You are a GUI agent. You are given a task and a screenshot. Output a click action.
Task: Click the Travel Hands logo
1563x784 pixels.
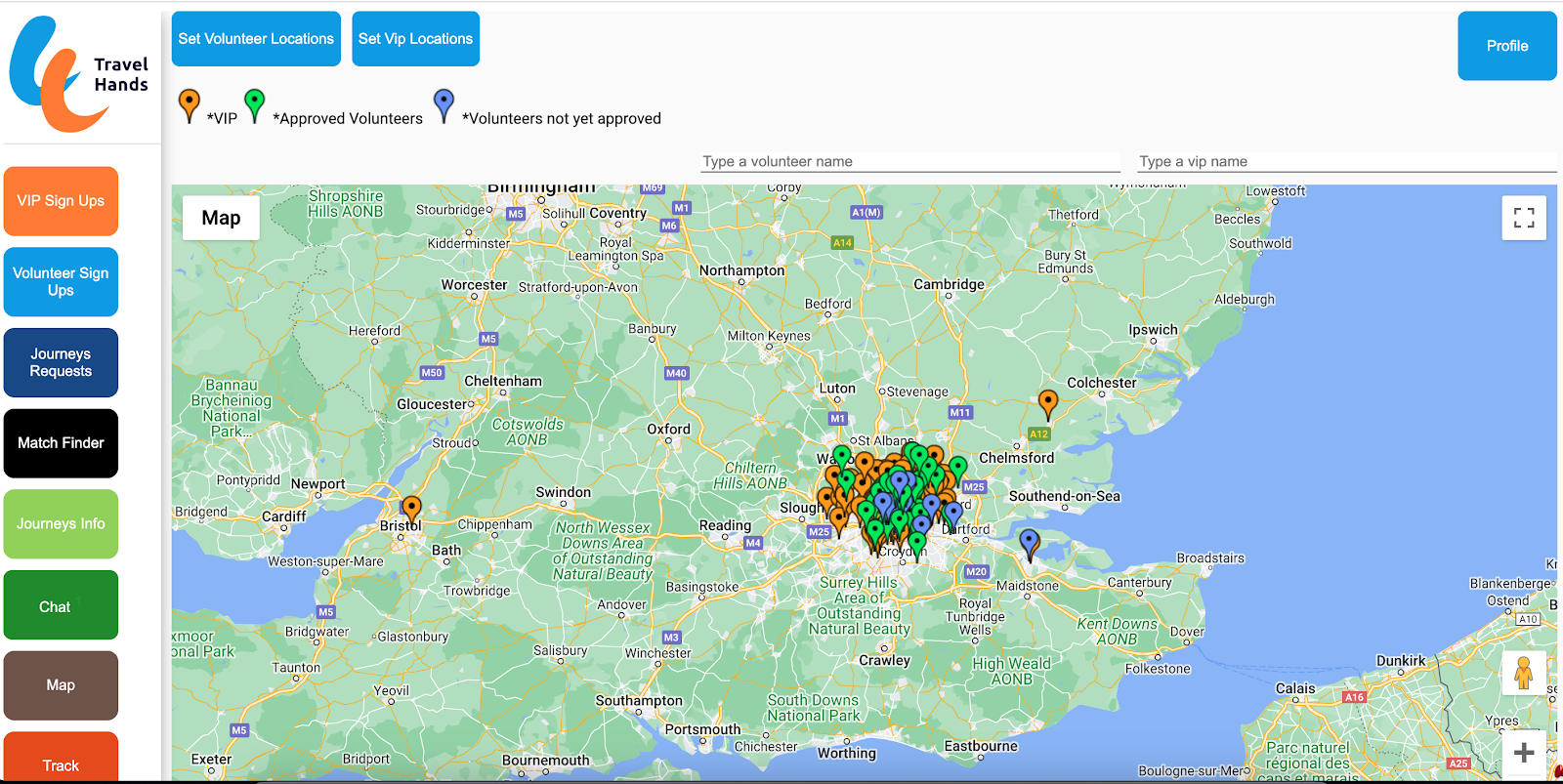(x=79, y=74)
